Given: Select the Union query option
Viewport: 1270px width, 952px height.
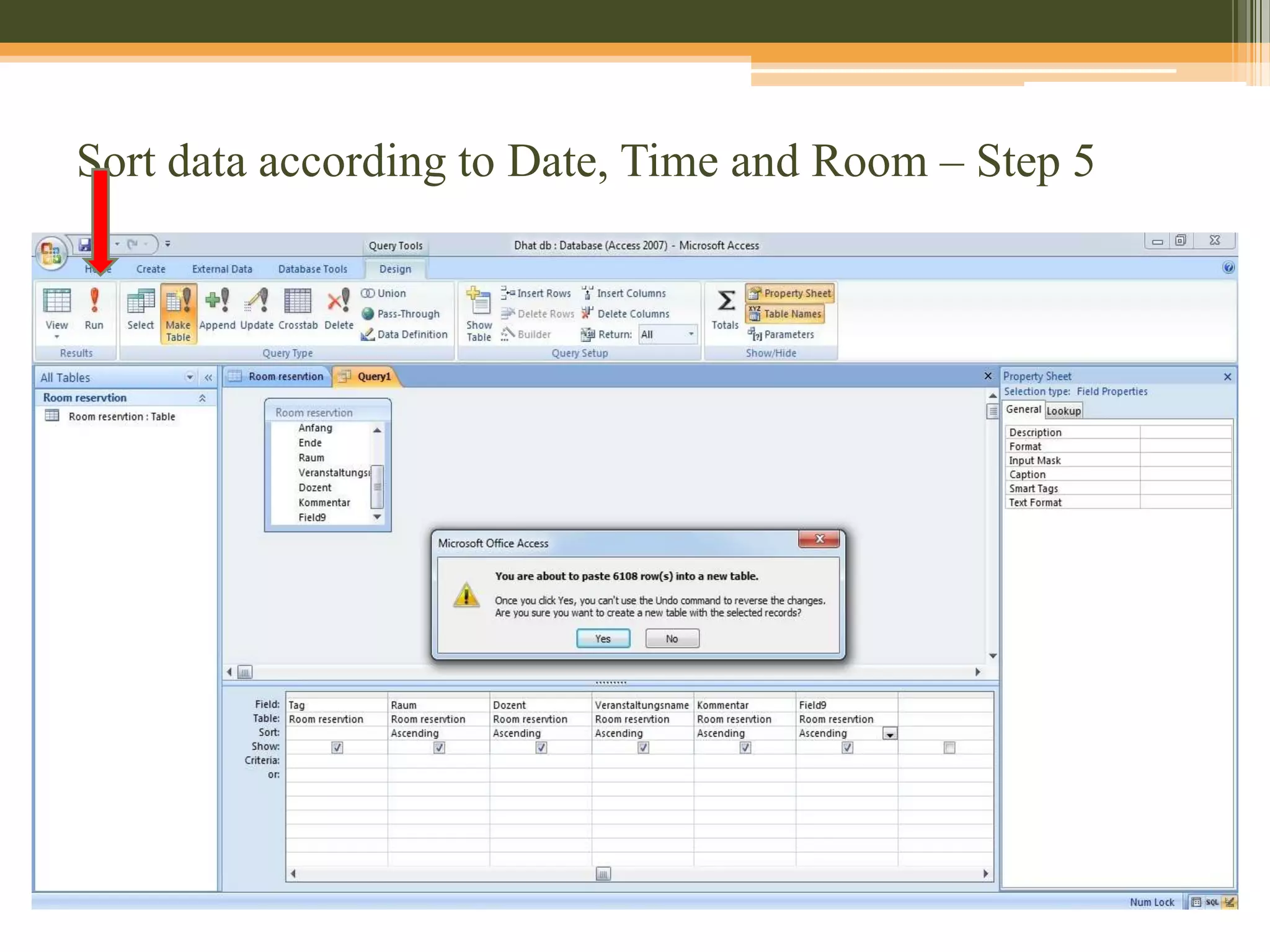Looking at the screenshot, I should pyautogui.click(x=383, y=293).
